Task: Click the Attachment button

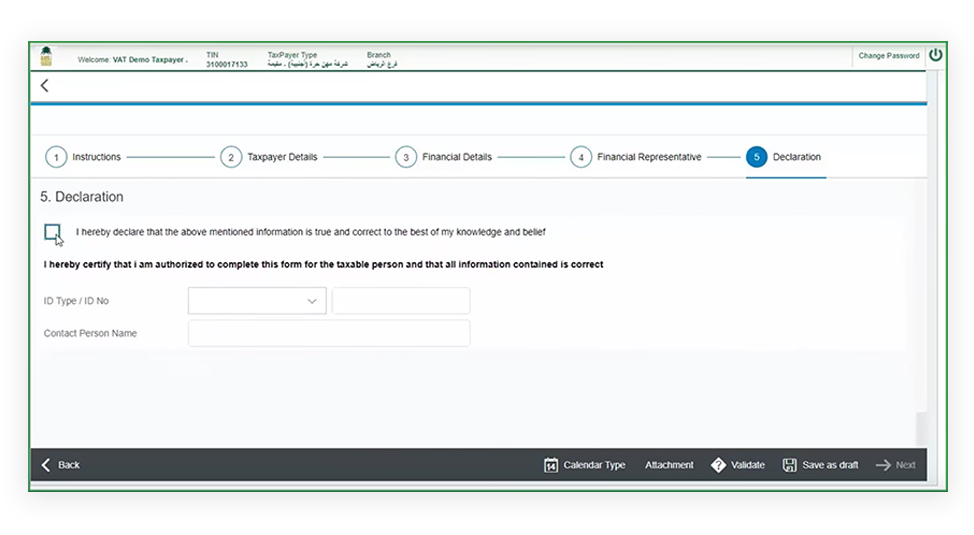Action: (669, 465)
